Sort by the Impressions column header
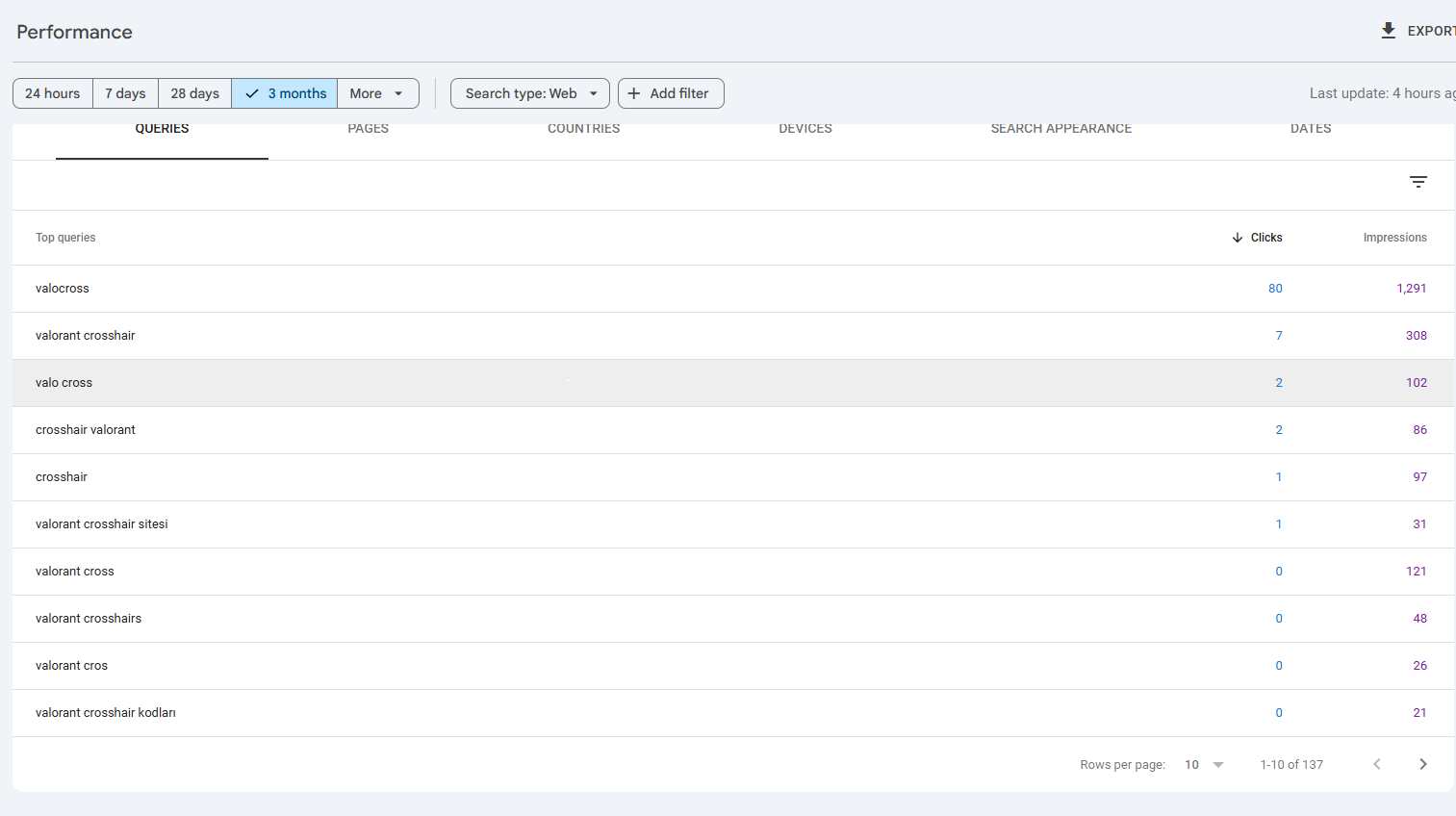The height and width of the screenshot is (816, 1456). [x=1394, y=238]
